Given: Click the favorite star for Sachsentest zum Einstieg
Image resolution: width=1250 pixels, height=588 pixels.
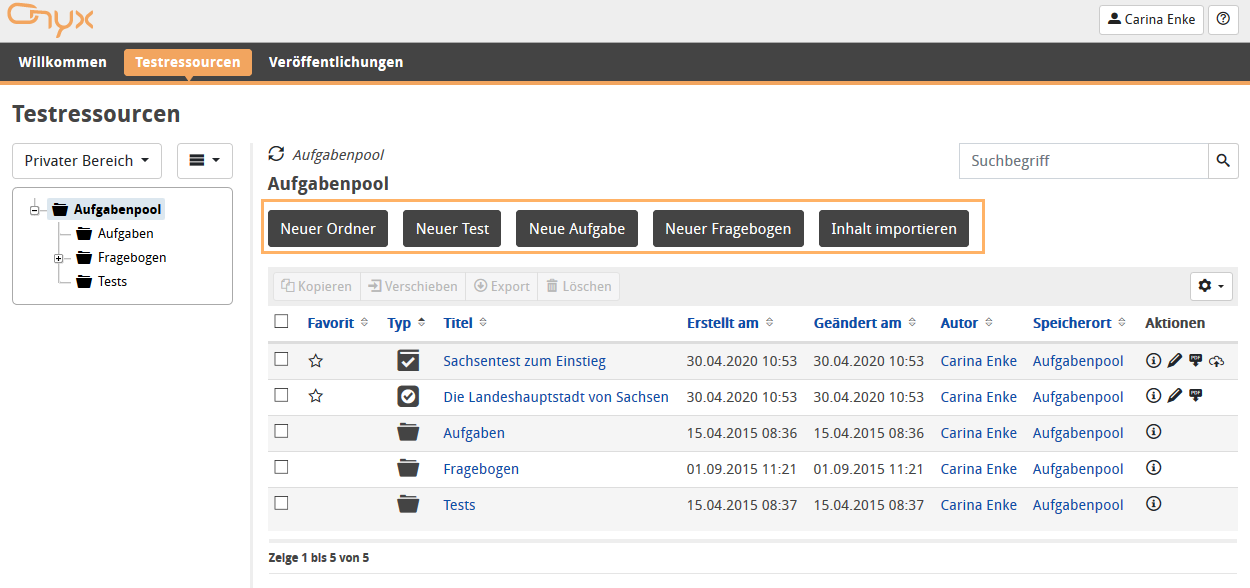Looking at the screenshot, I should (x=316, y=361).
